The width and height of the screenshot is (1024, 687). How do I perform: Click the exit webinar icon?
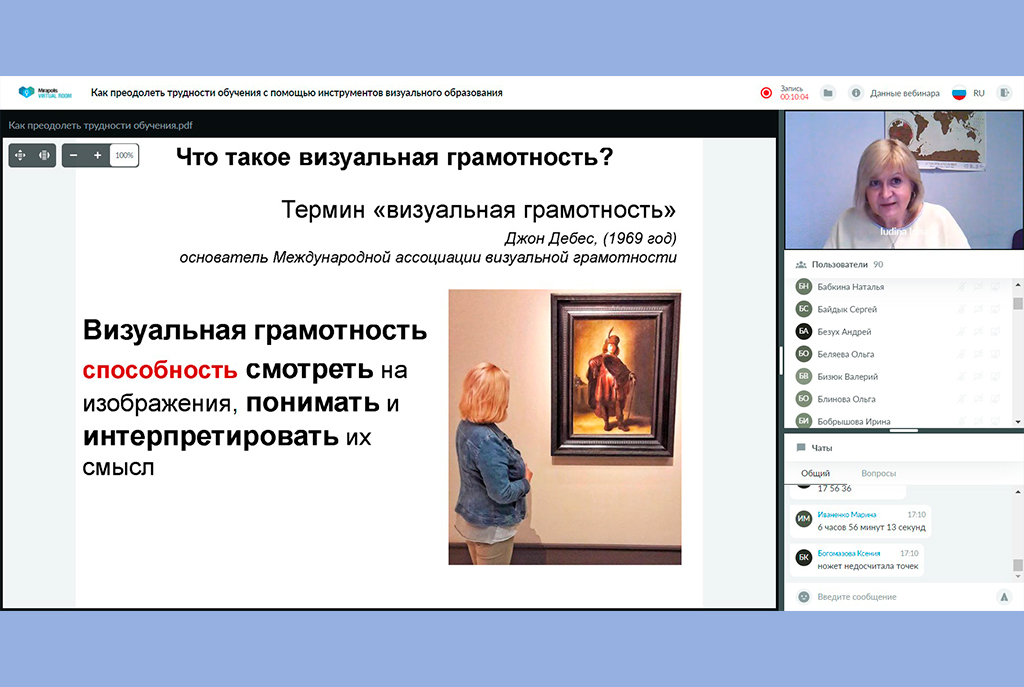coord(1004,93)
